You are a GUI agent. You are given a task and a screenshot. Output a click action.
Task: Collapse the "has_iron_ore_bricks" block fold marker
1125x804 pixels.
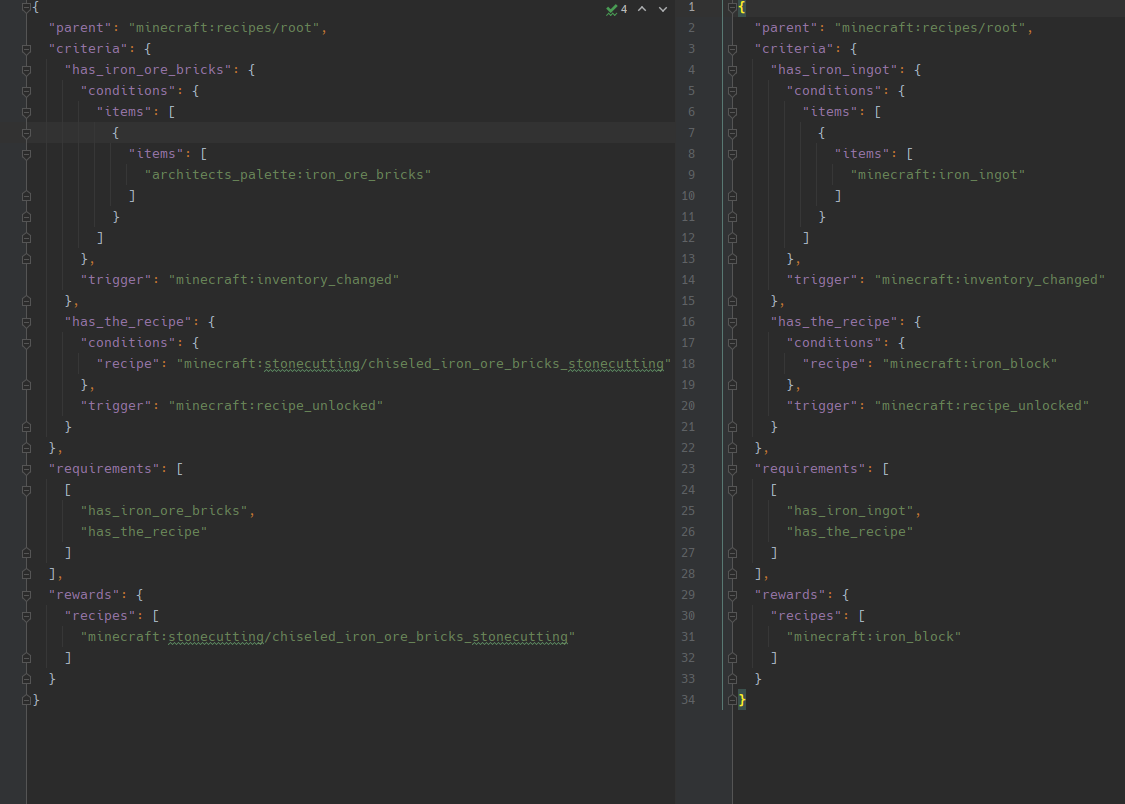coord(27,70)
